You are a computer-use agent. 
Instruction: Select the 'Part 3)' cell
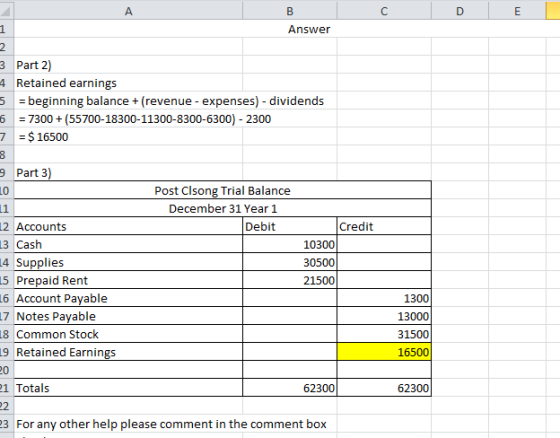click(128, 173)
